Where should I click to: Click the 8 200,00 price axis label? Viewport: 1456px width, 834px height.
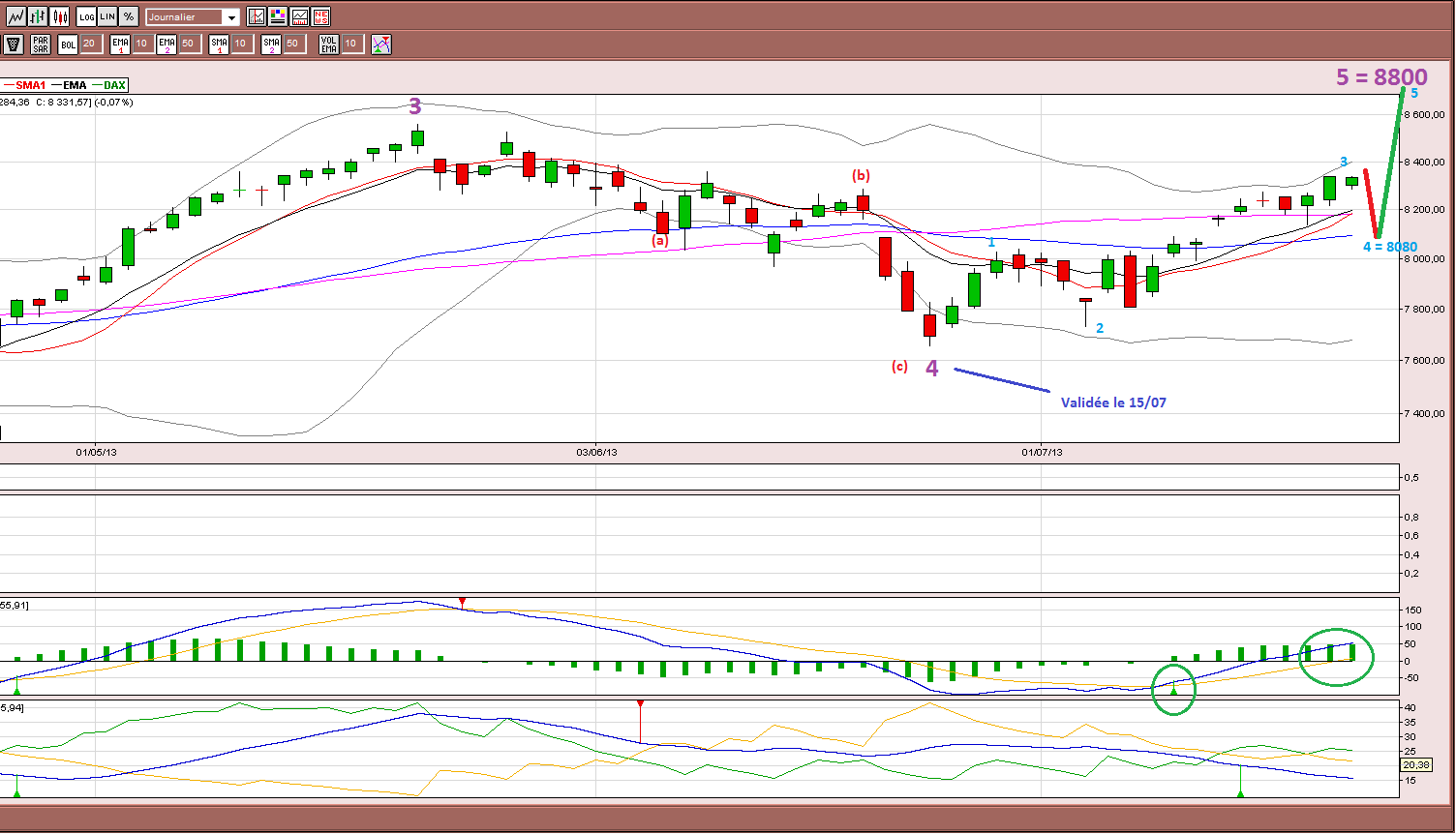pos(1423,209)
